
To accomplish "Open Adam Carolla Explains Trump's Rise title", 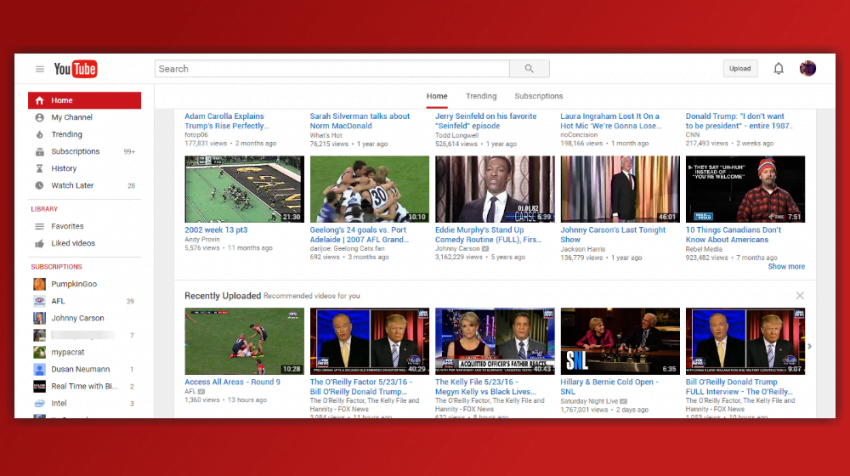I will [227, 121].
